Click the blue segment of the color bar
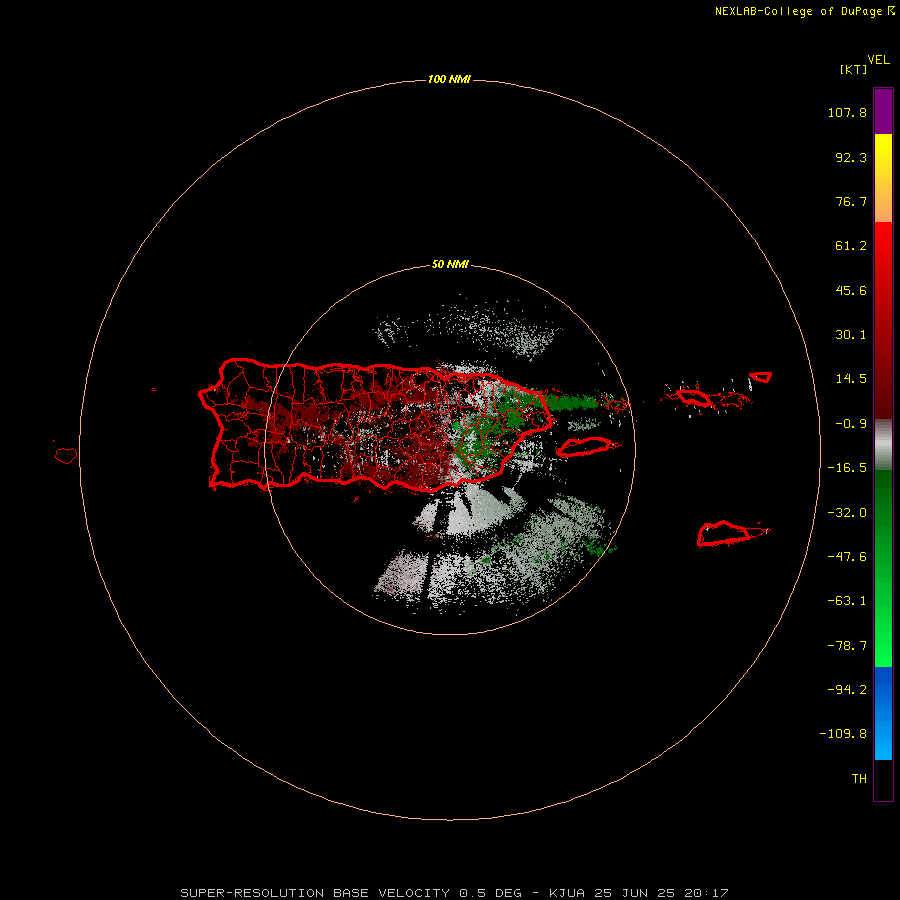 (x=883, y=713)
